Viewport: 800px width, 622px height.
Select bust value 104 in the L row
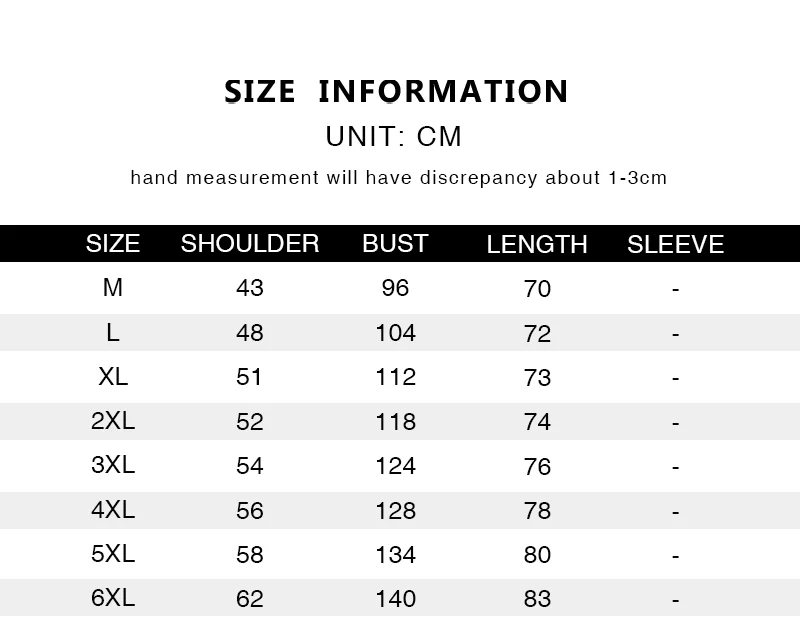tap(395, 333)
